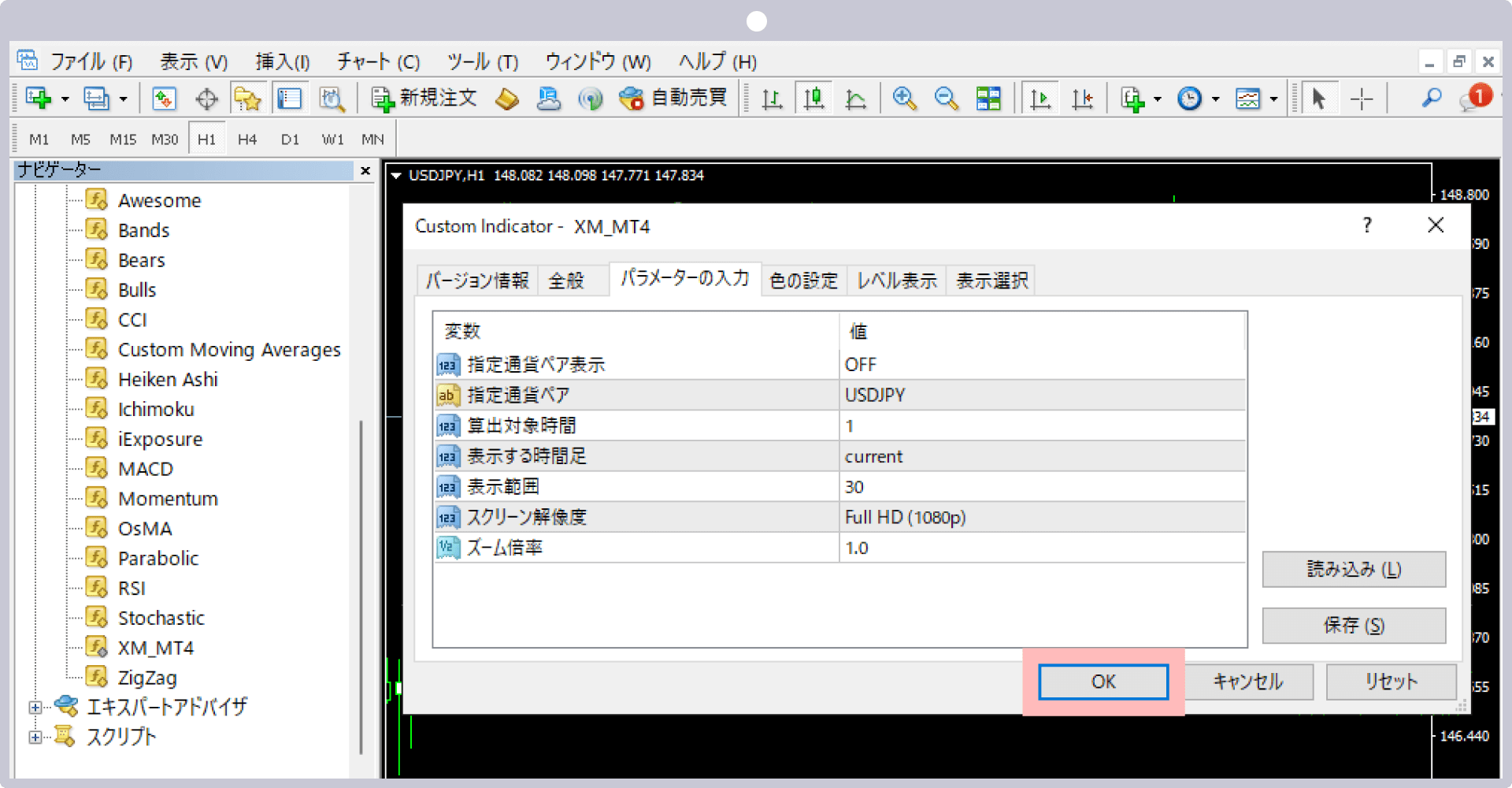The image size is (1512, 788).
Task: Switch to the バージョン情報 tab
Action: coord(477,281)
